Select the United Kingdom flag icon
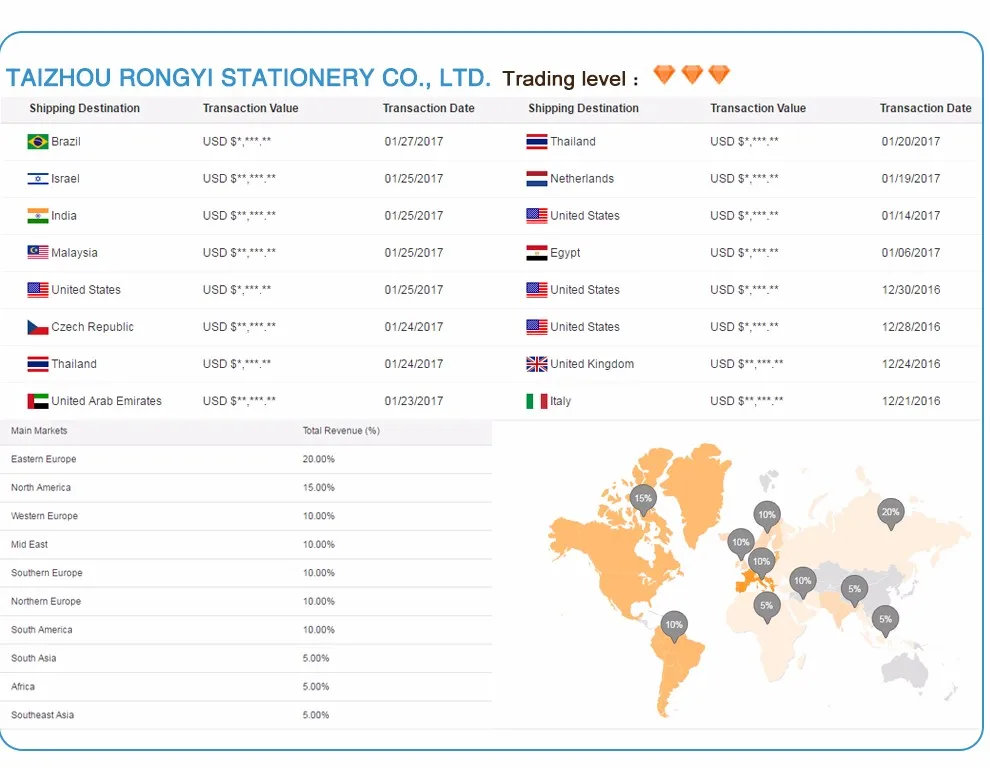The image size is (990, 768). [x=537, y=364]
